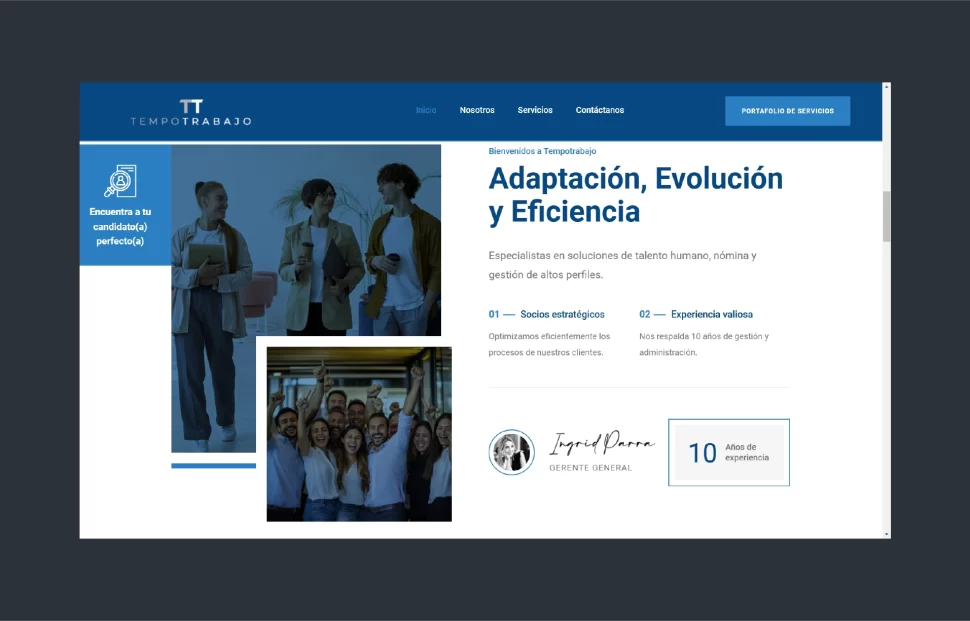Click the cheering team group photo

coord(359,434)
